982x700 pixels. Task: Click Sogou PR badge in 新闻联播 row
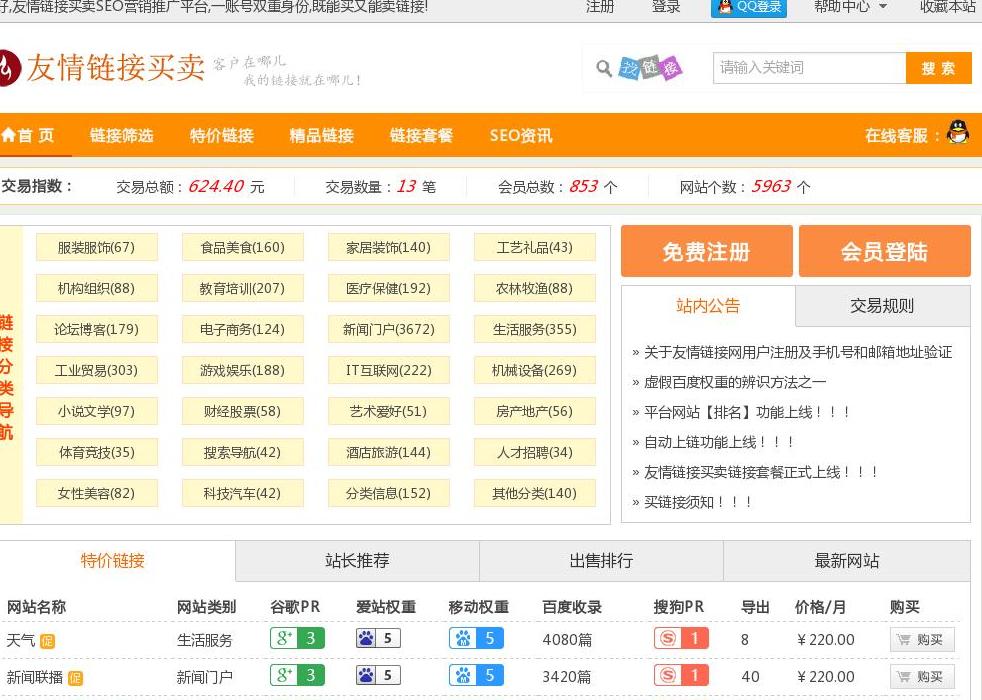point(681,675)
